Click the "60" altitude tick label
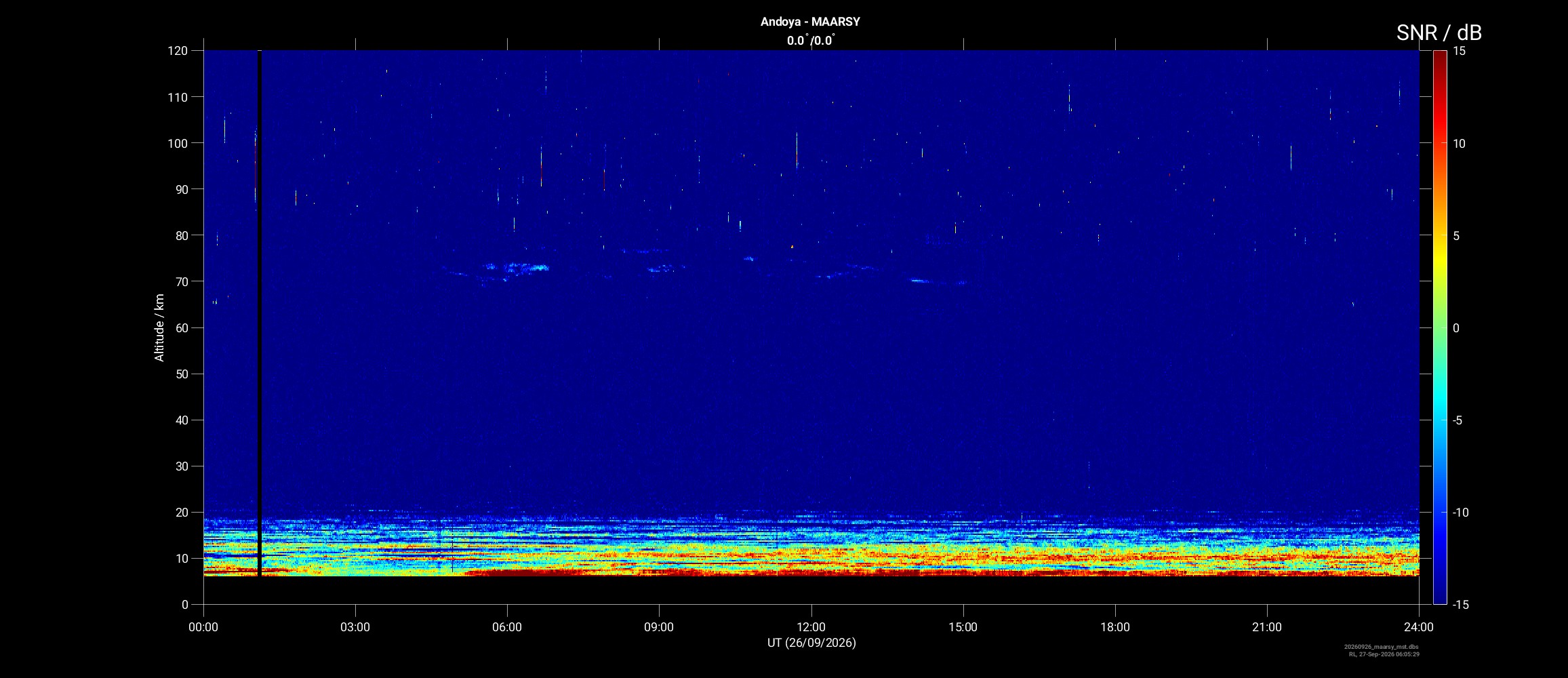1568x678 pixels. pos(182,327)
